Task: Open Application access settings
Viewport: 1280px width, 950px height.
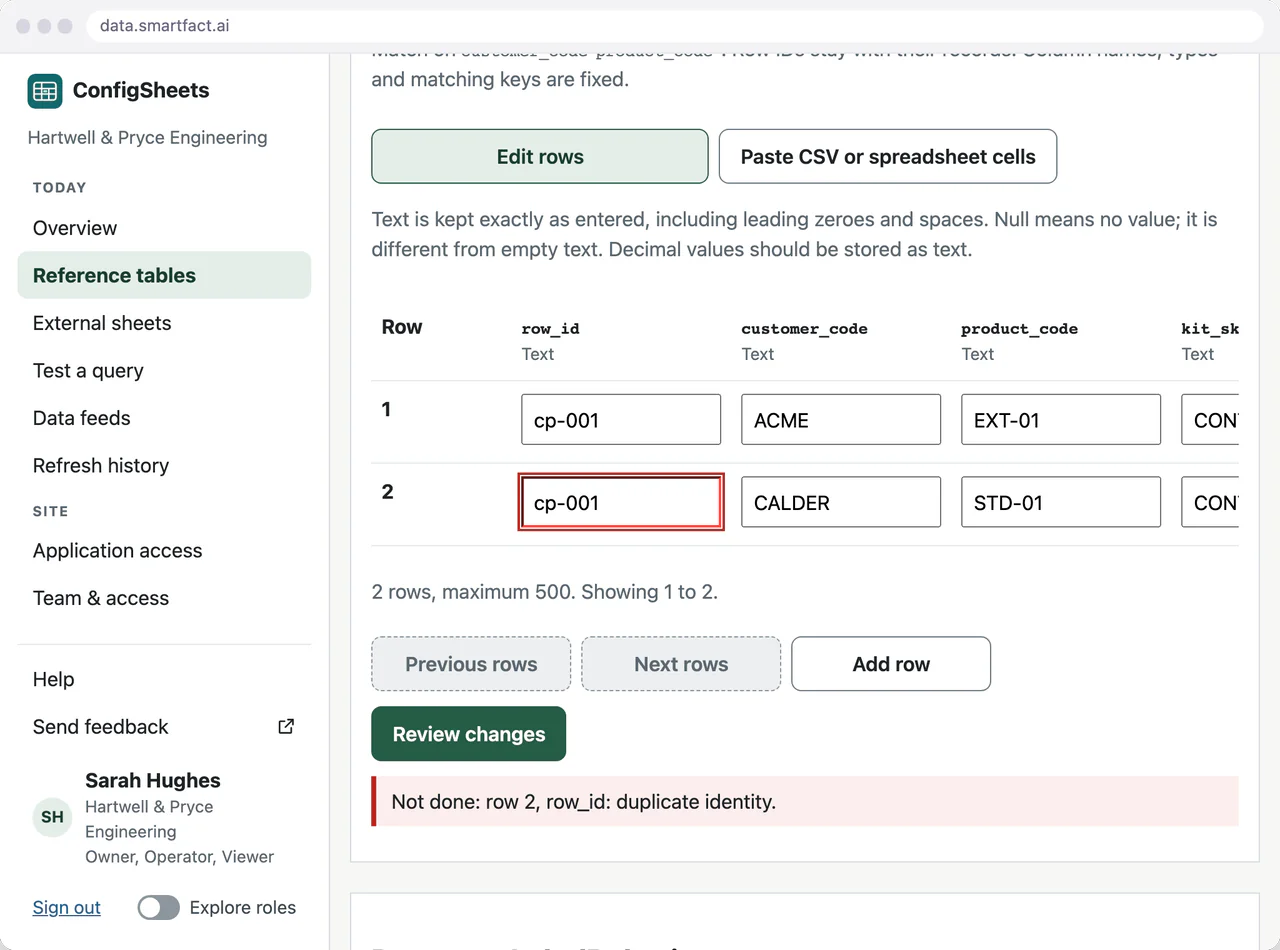Action: pyautogui.click(x=164, y=551)
